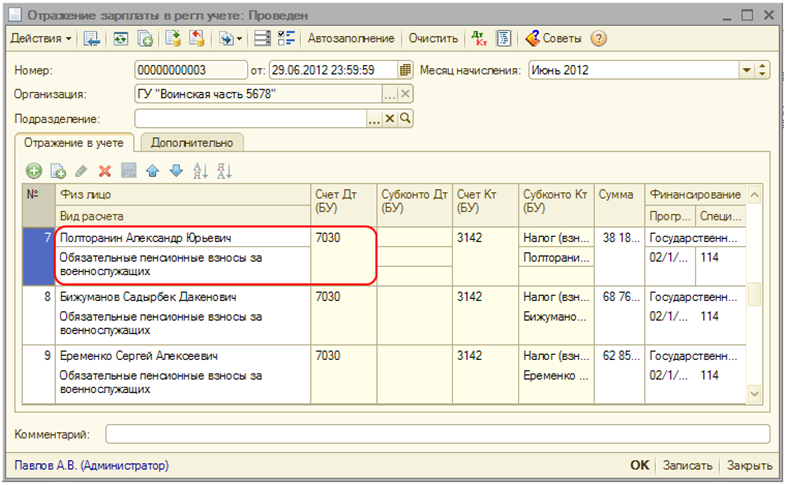This screenshot has height=485, width=786.
Task: Click the Подразделение search magnifier button
Action: [x=406, y=119]
